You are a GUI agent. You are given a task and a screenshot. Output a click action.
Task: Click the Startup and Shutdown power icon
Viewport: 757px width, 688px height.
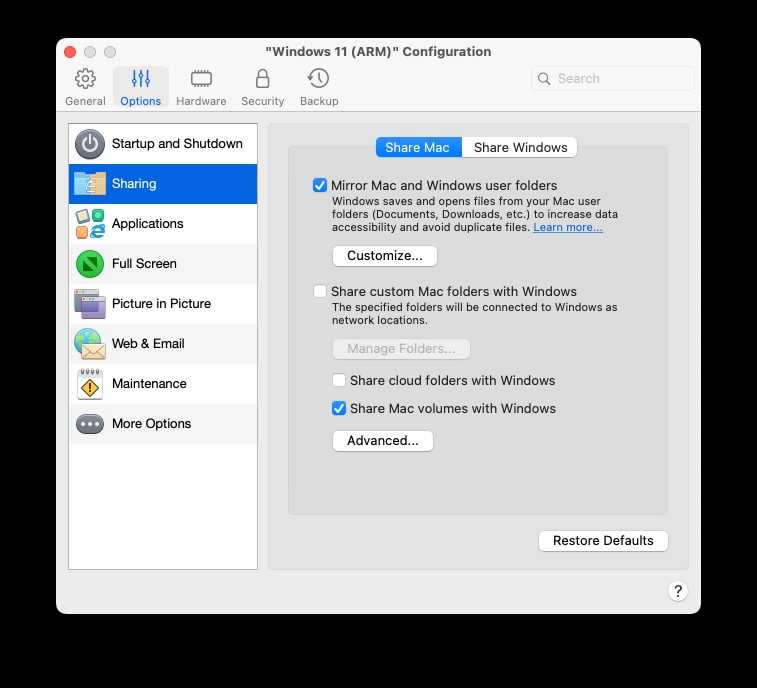tap(90, 144)
